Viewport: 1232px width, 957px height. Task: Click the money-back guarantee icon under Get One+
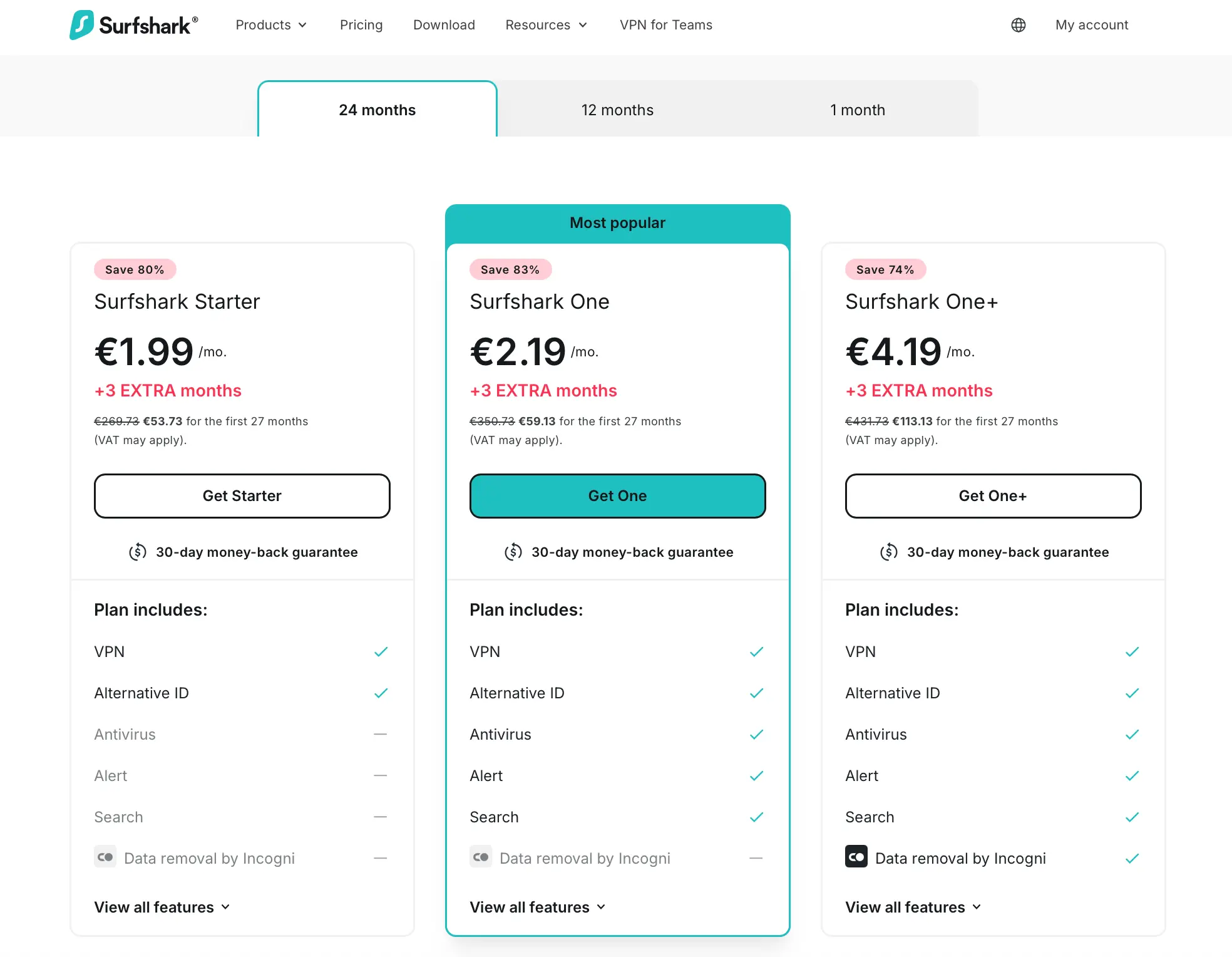pos(889,552)
